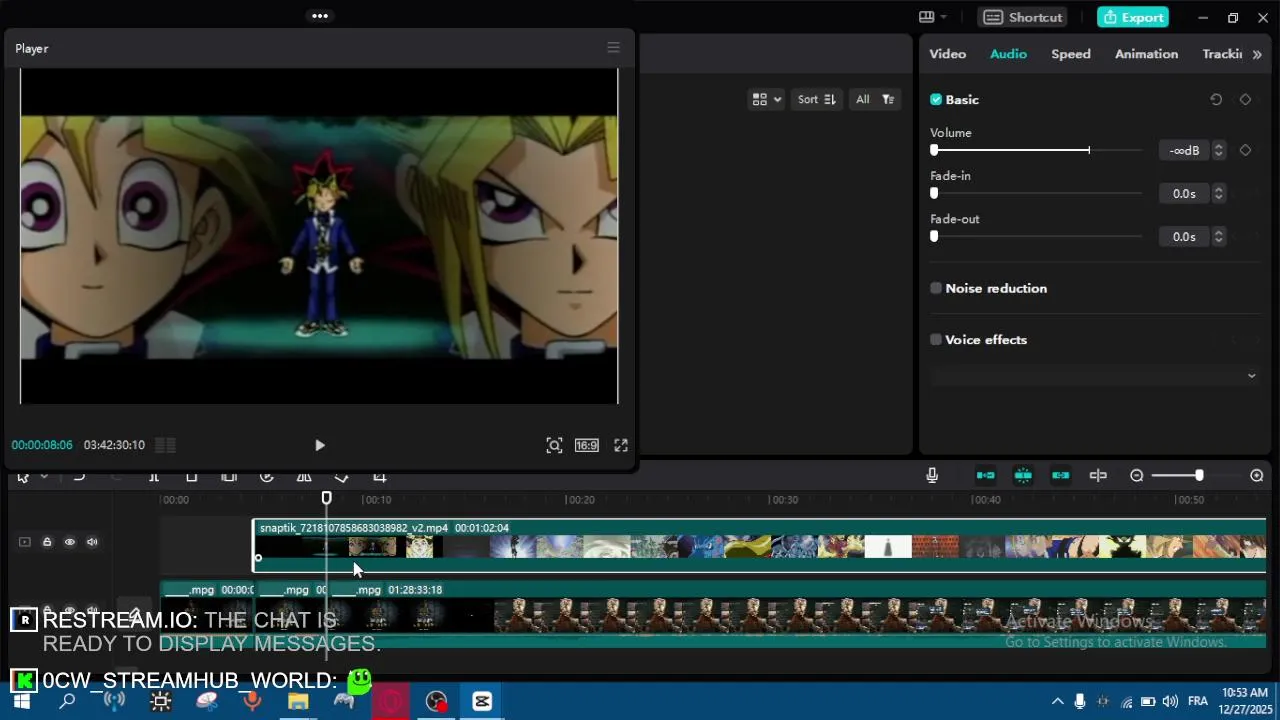The height and width of the screenshot is (720, 1280).
Task: Toggle clip linkage
Action: pos(1061,475)
